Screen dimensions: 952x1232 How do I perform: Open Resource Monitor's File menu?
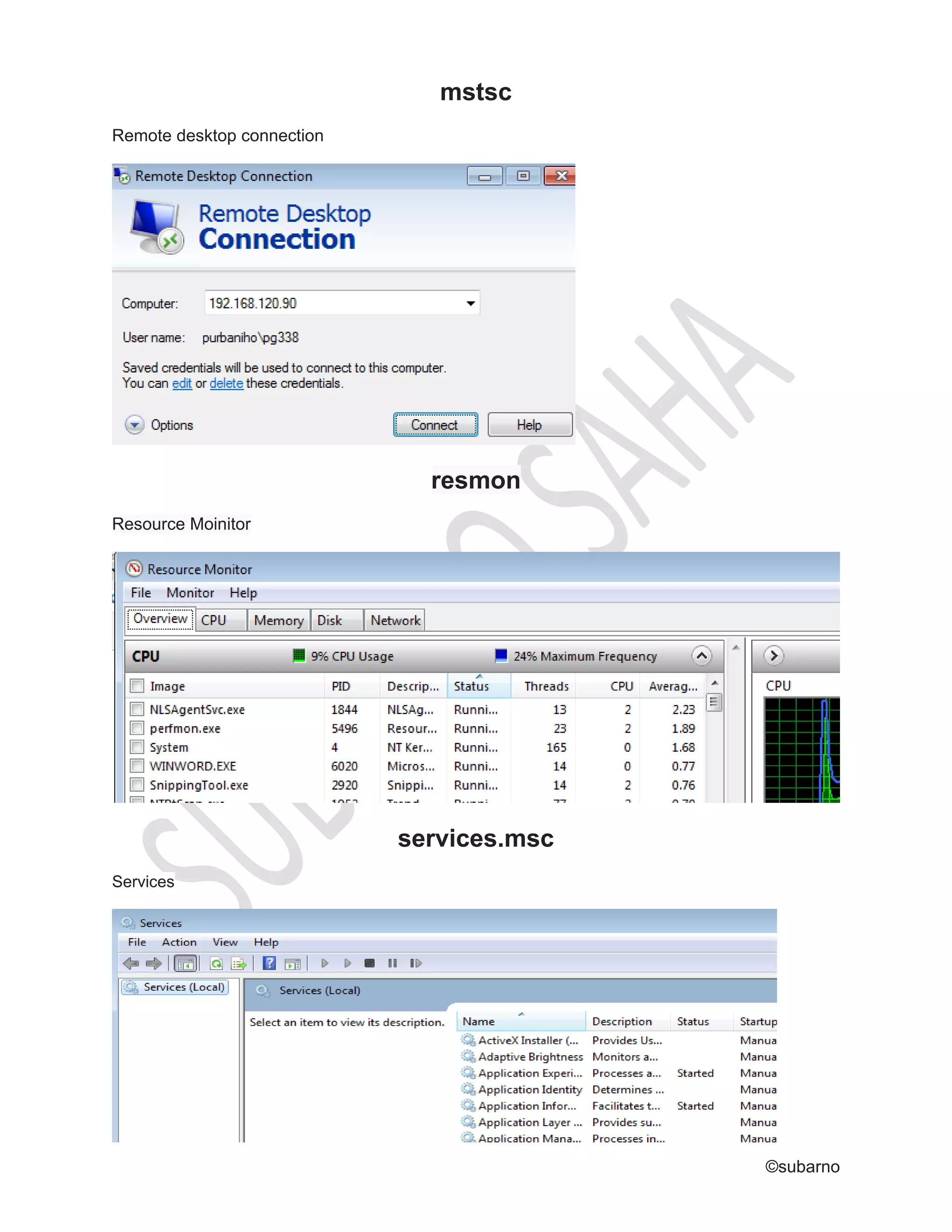(x=141, y=593)
